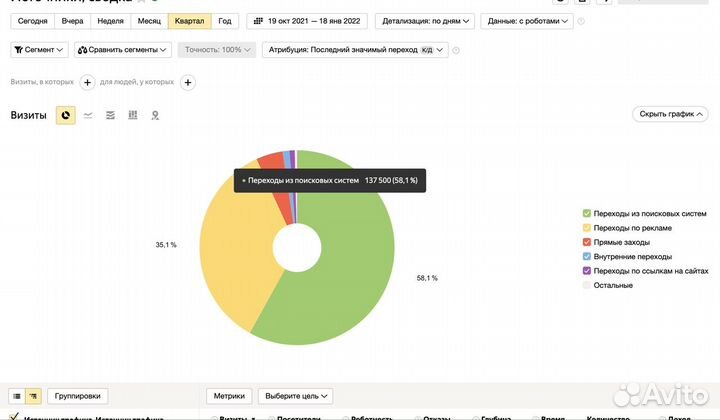This screenshot has width=720, height=420.
Task: Click the «Группировки» button
Action: pos(76,396)
